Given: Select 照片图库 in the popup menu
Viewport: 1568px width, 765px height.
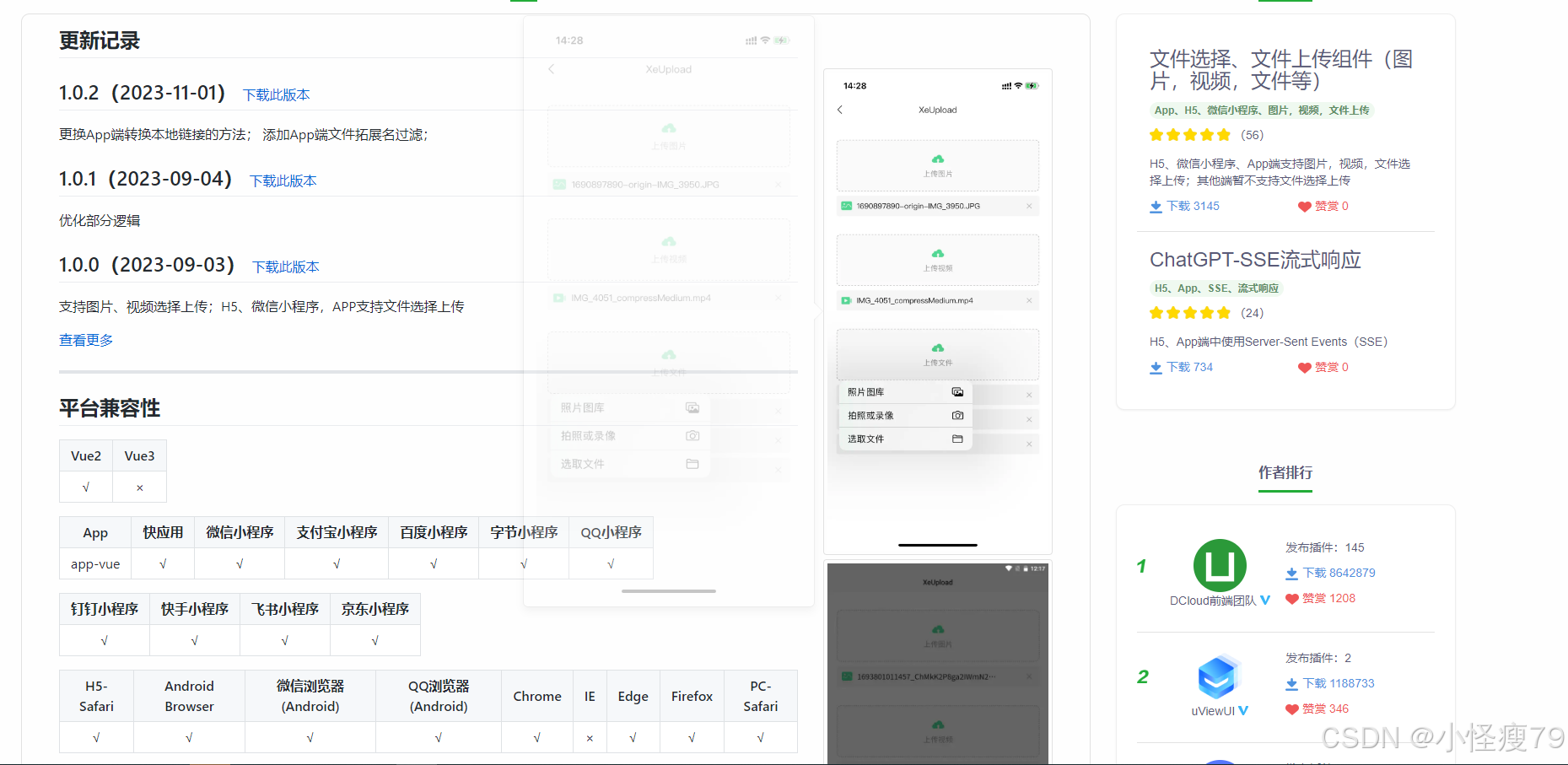Looking at the screenshot, I should [x=905, y=392].
